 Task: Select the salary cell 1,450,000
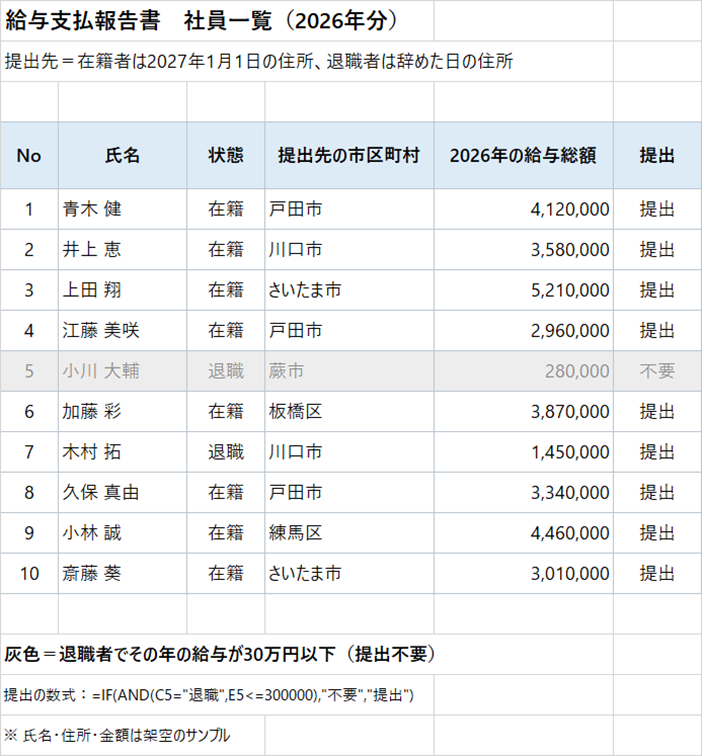pos(524,452)
